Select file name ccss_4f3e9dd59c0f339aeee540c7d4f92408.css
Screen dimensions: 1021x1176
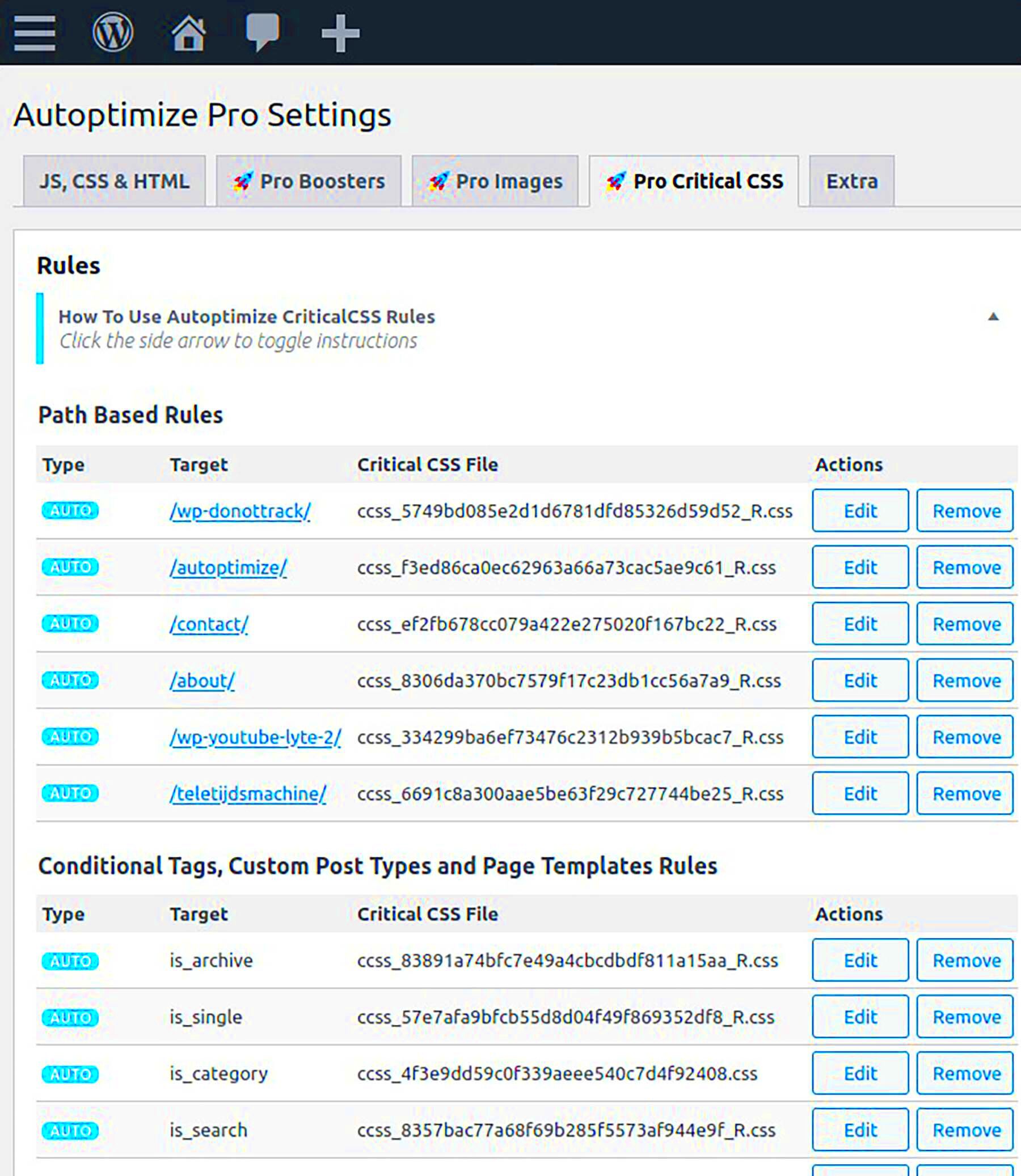point(557,1073)
